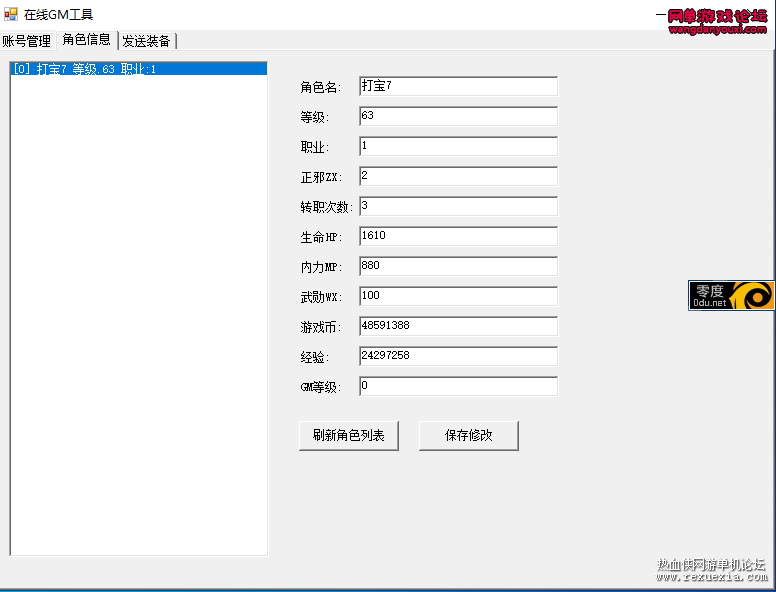Click the window title 在线GM工具
This screenshot has height=592, width=776.
(x=58, y=15)
